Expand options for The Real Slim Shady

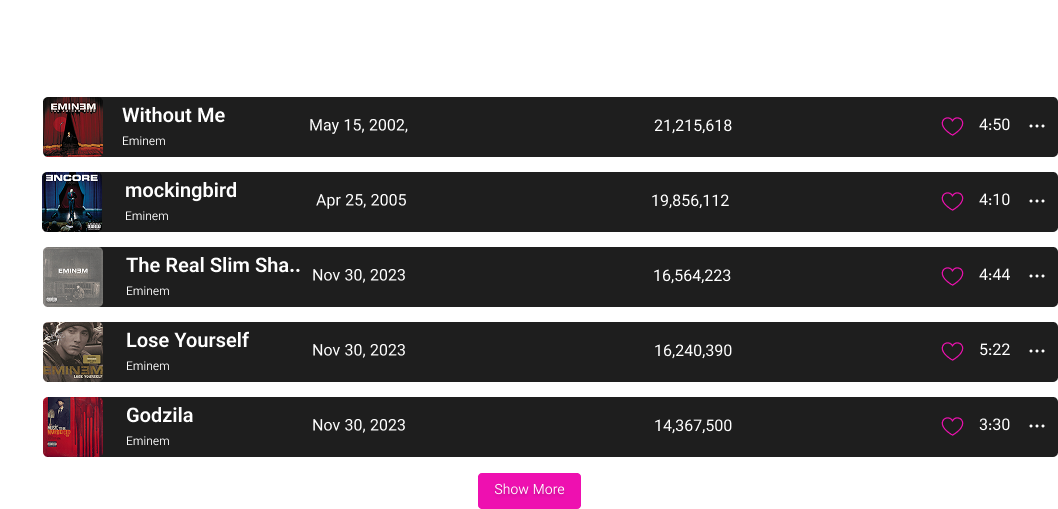coord(1037,276)
